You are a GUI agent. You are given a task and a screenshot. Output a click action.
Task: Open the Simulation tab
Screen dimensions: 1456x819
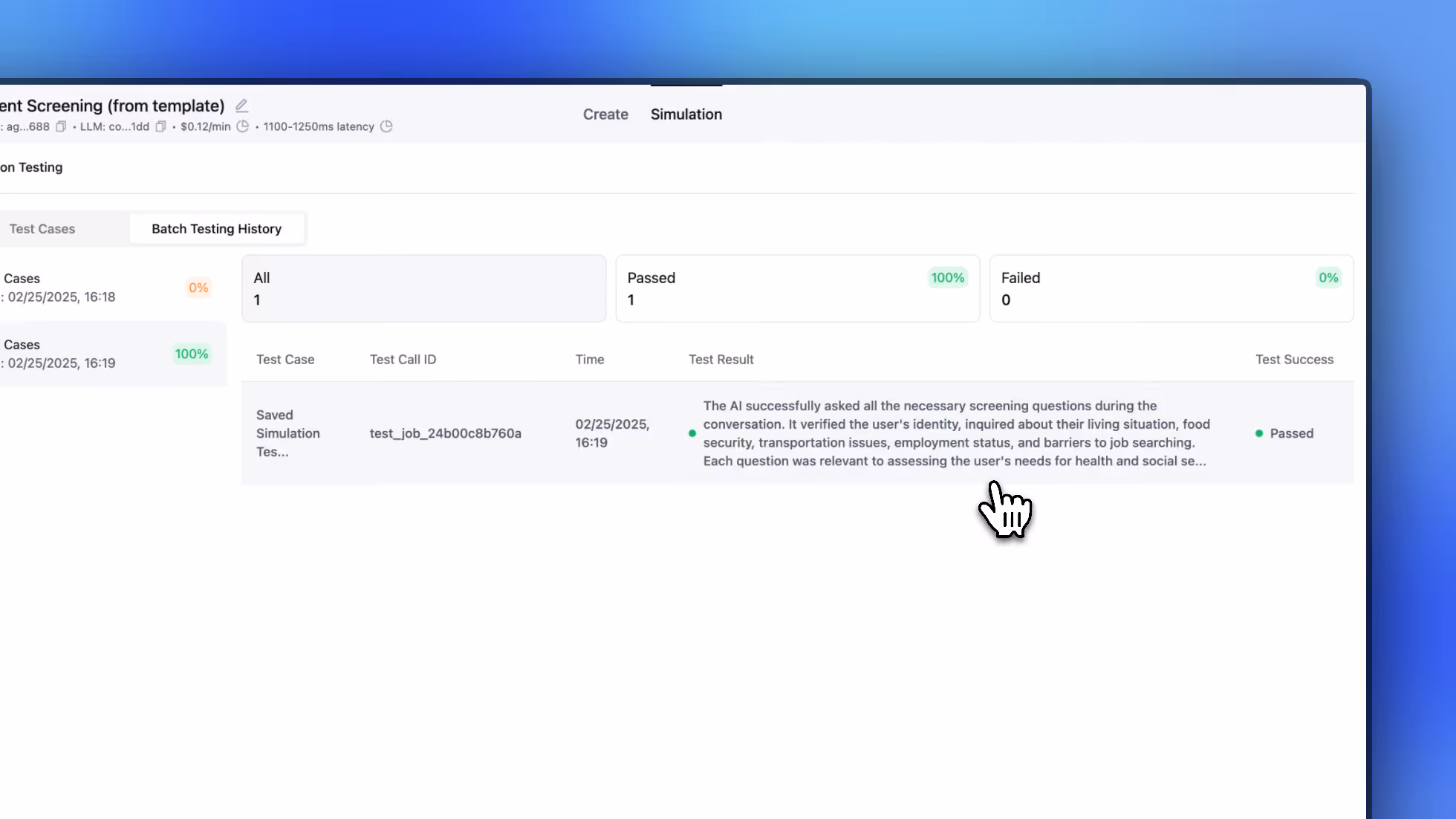pyautogui.click(x=686, y=114)
